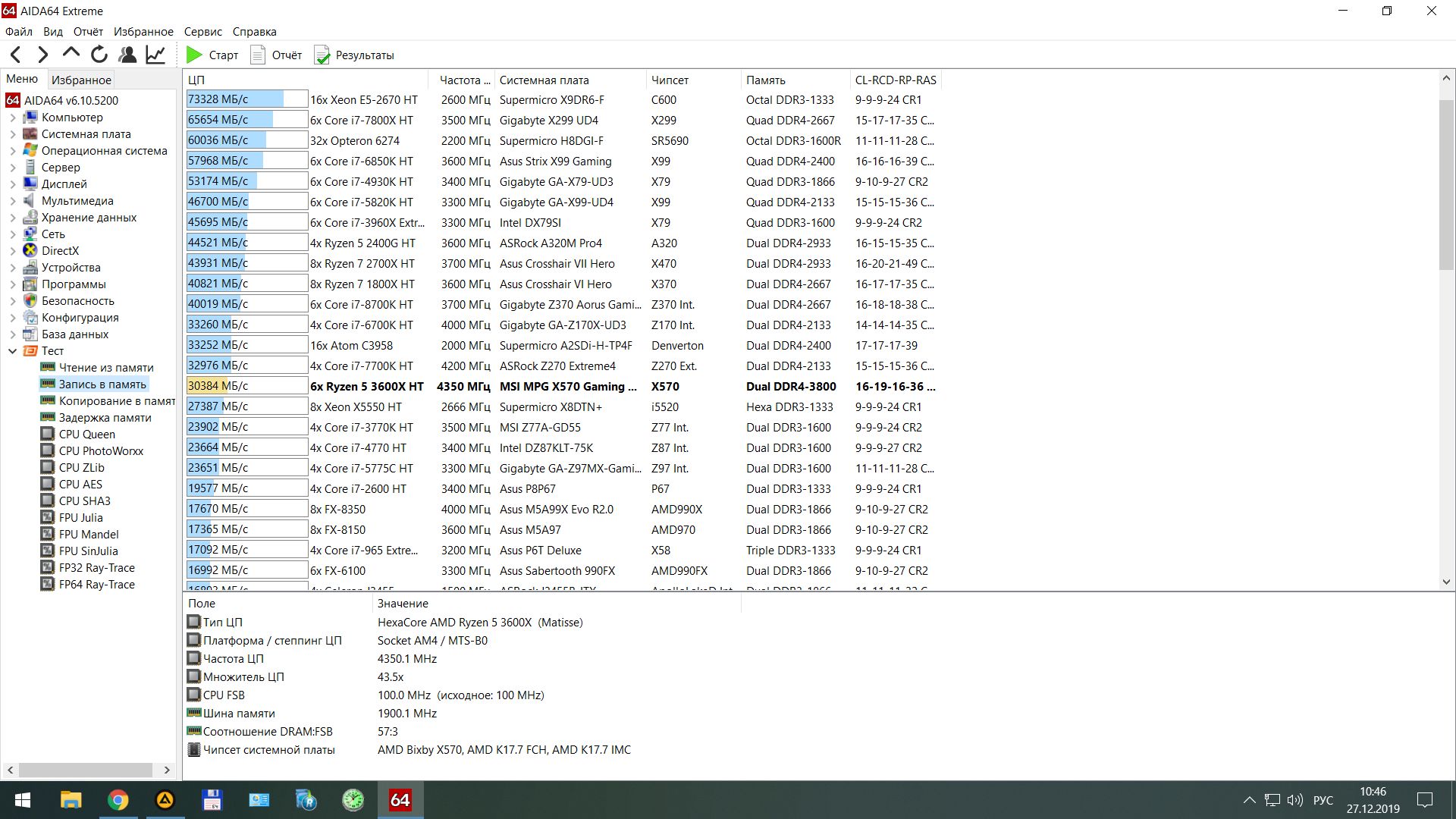Expand the Компьютер tree node
The width and height of the screenshot is (1456, 819).
pyautogui.click(x=12, y=118)
